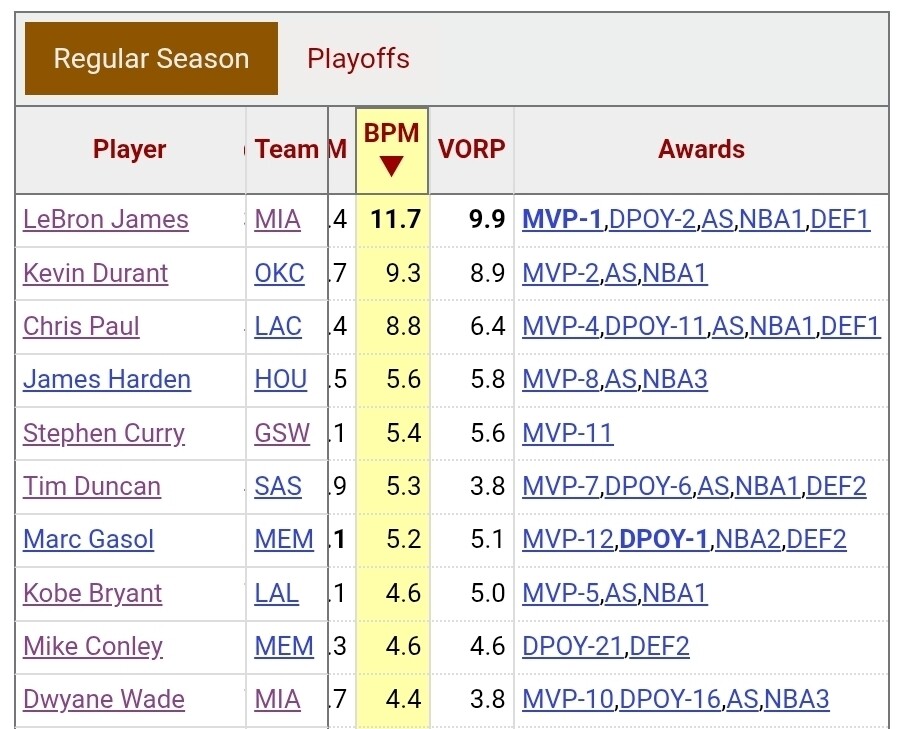Click the Team column header
Image resolution: width=904 pixels, height=729 pixels.
287,150
